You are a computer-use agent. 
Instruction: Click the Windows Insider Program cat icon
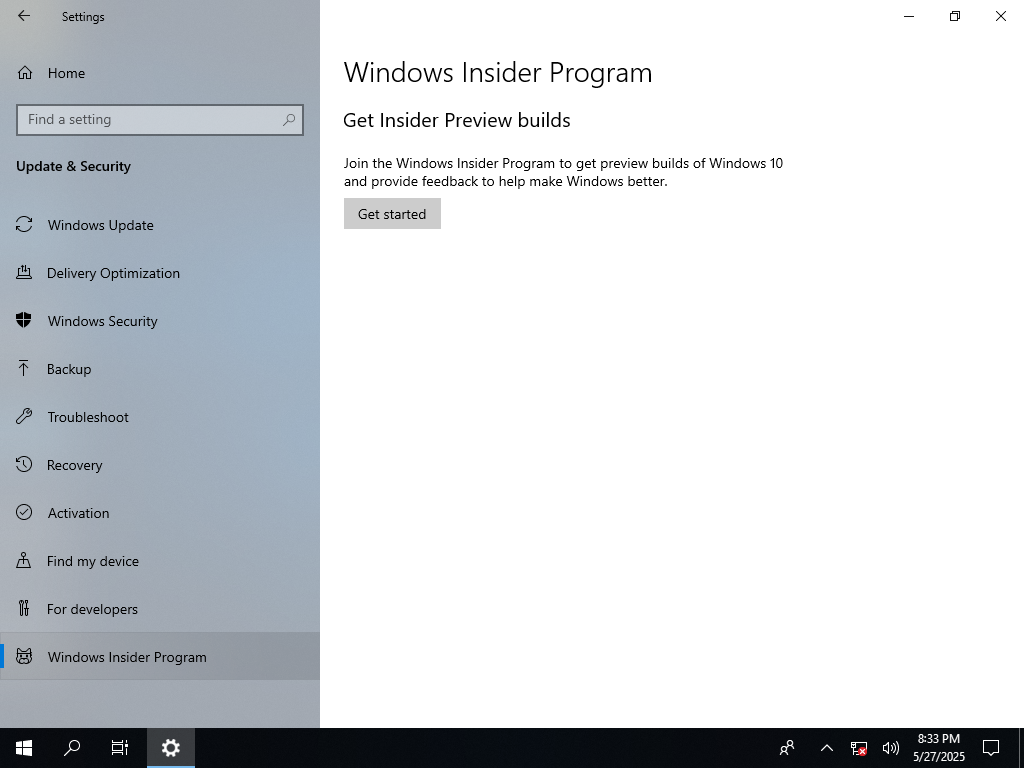[x=24, y=657]
